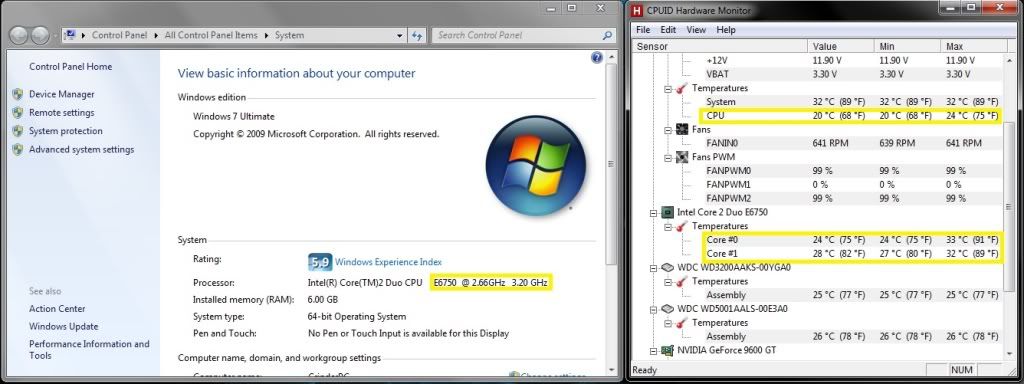Click the NVIDIA GeForce 9600 GT card icon
Screen dimensions: 1024x384
tap(667, 351)
